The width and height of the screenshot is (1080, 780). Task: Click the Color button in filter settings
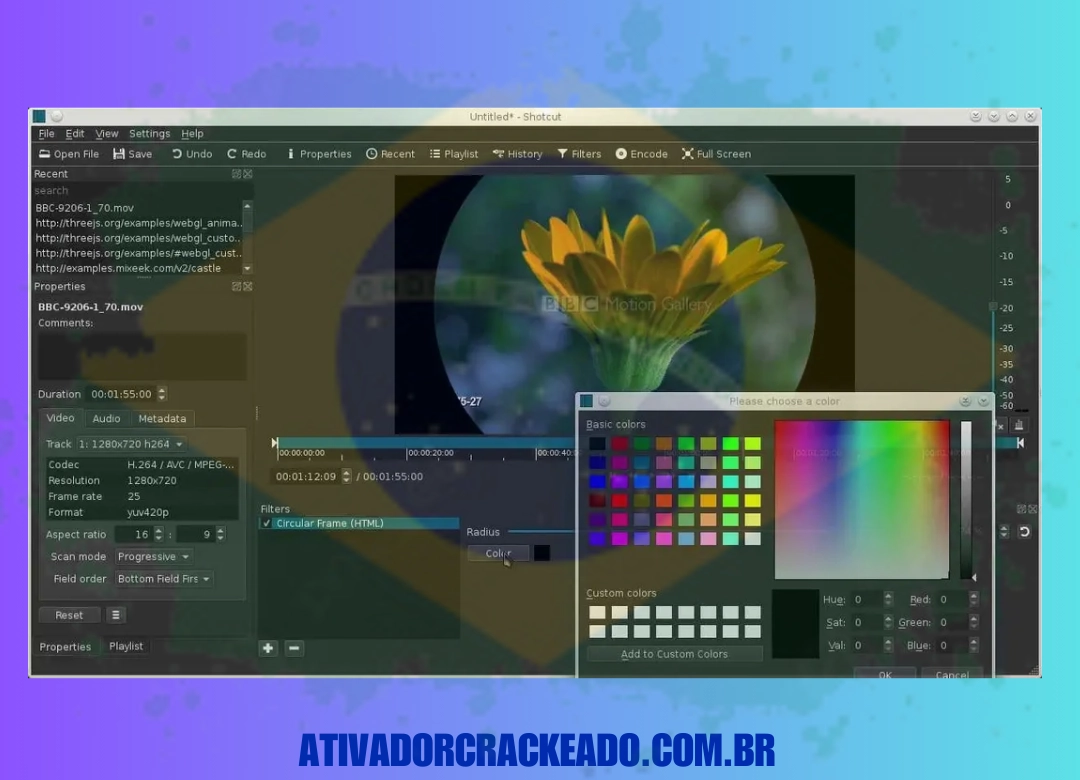[498, 553]
